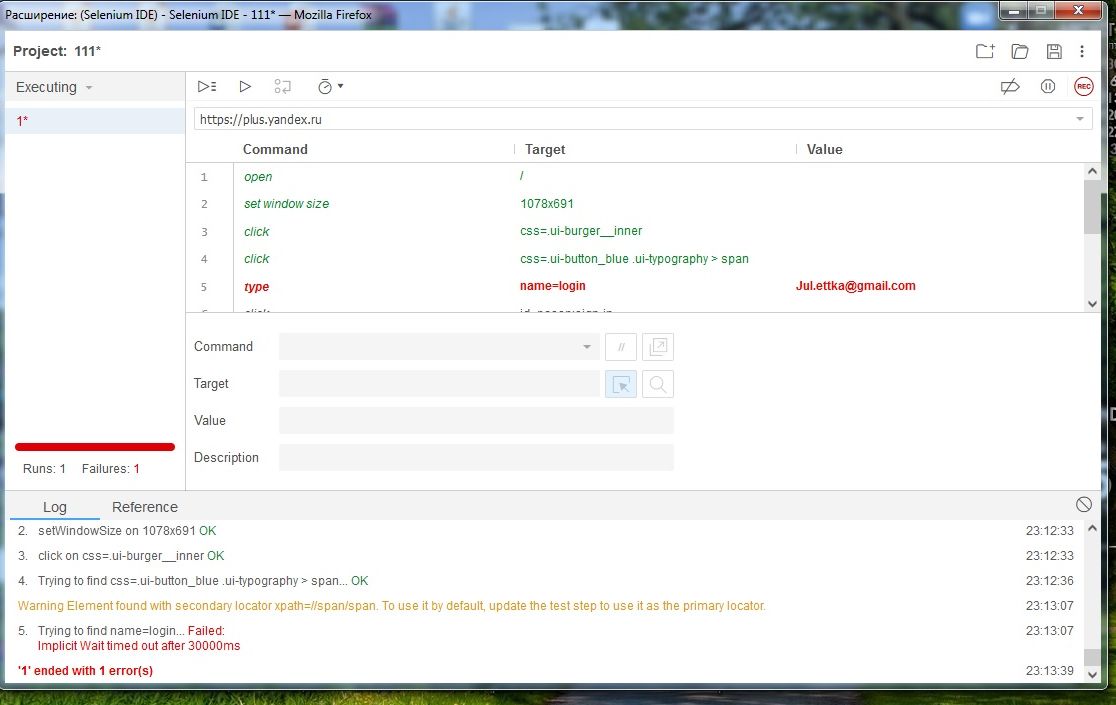Maximize the Selenium IDE window

coord(1041,11)
